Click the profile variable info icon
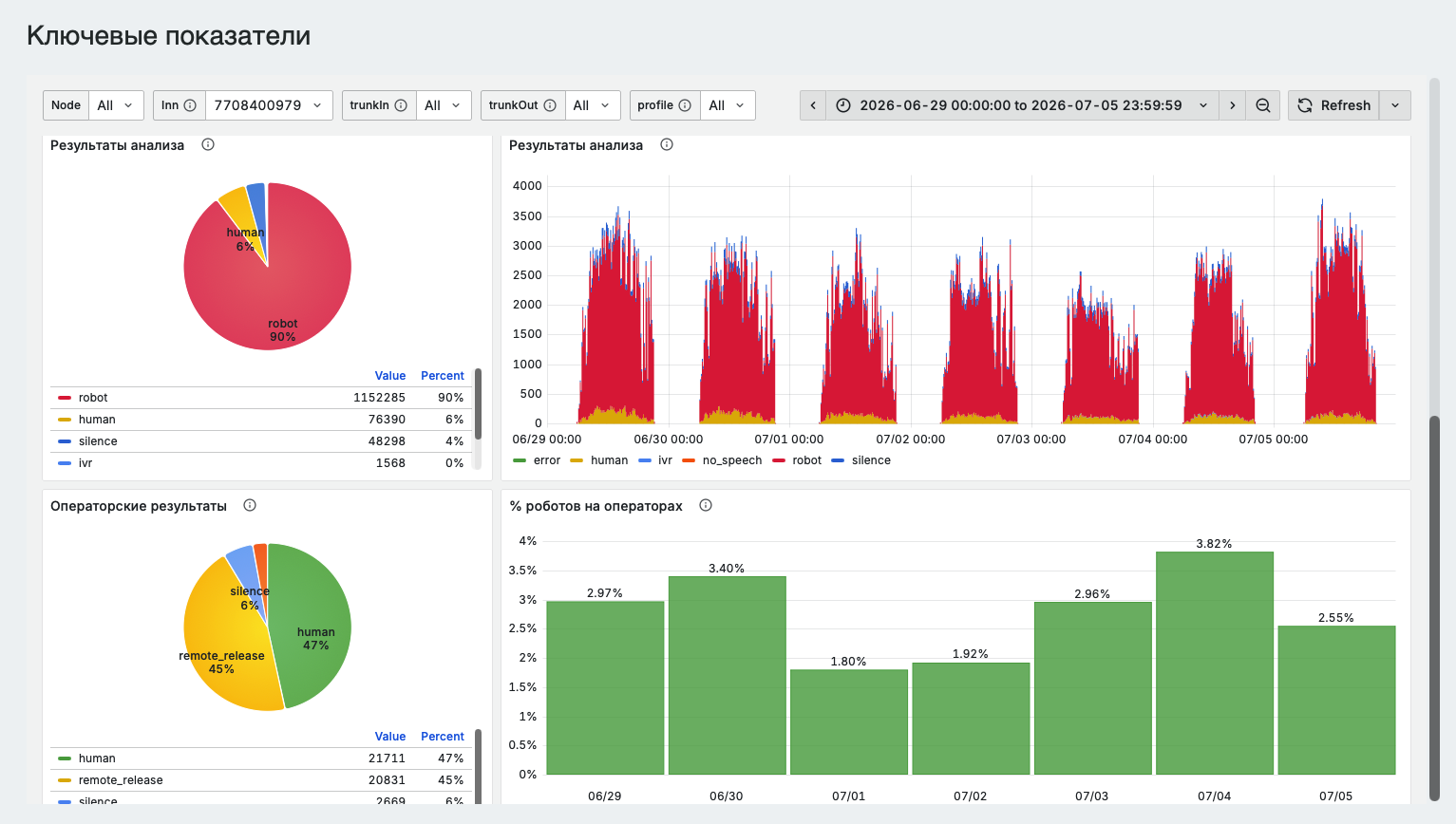This screenshot has width=1456, height=824. click(x=685, y=105)
